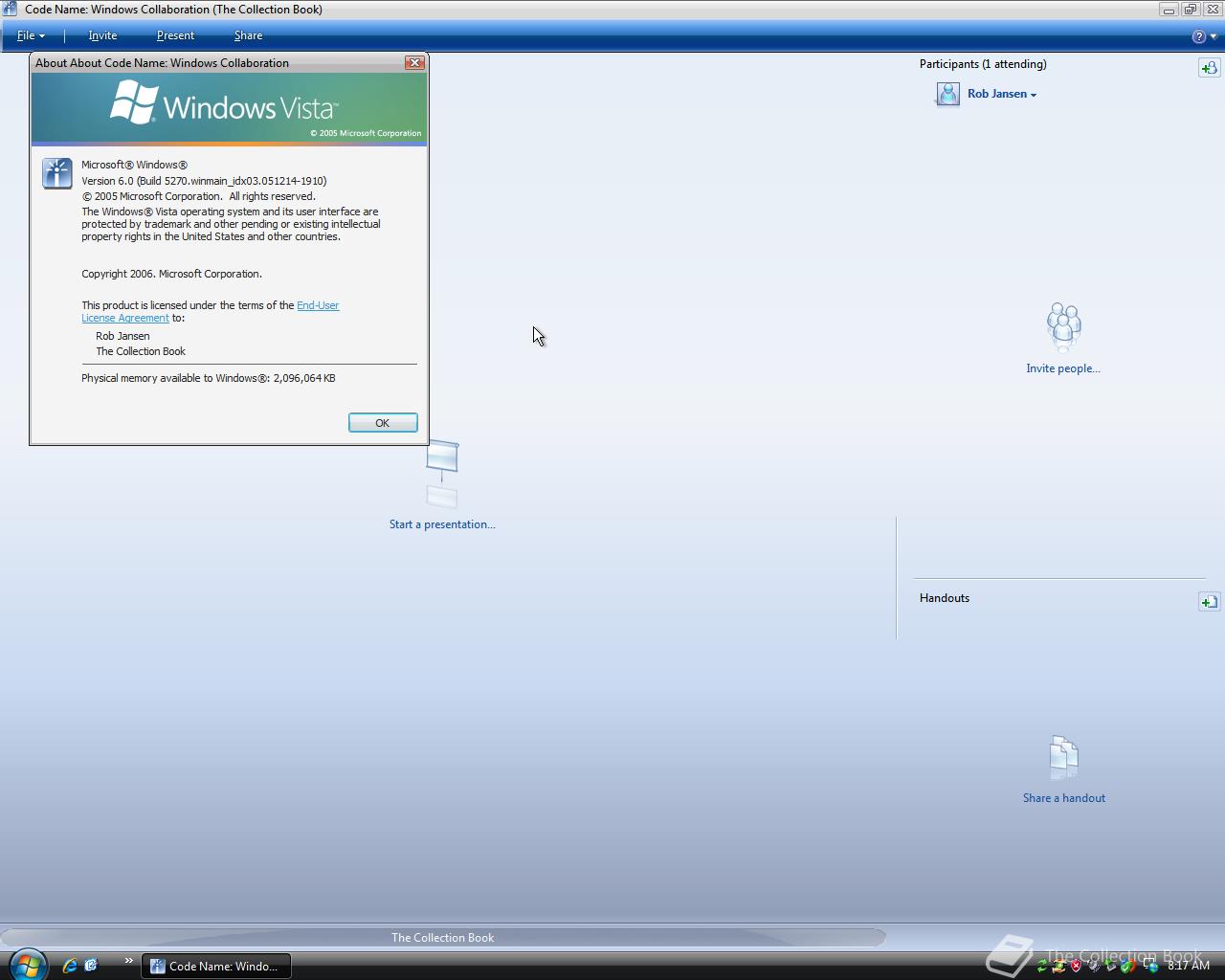Click the window title bar app icon
Viewport: 1225px width, 980px height.
coord(11,10)
